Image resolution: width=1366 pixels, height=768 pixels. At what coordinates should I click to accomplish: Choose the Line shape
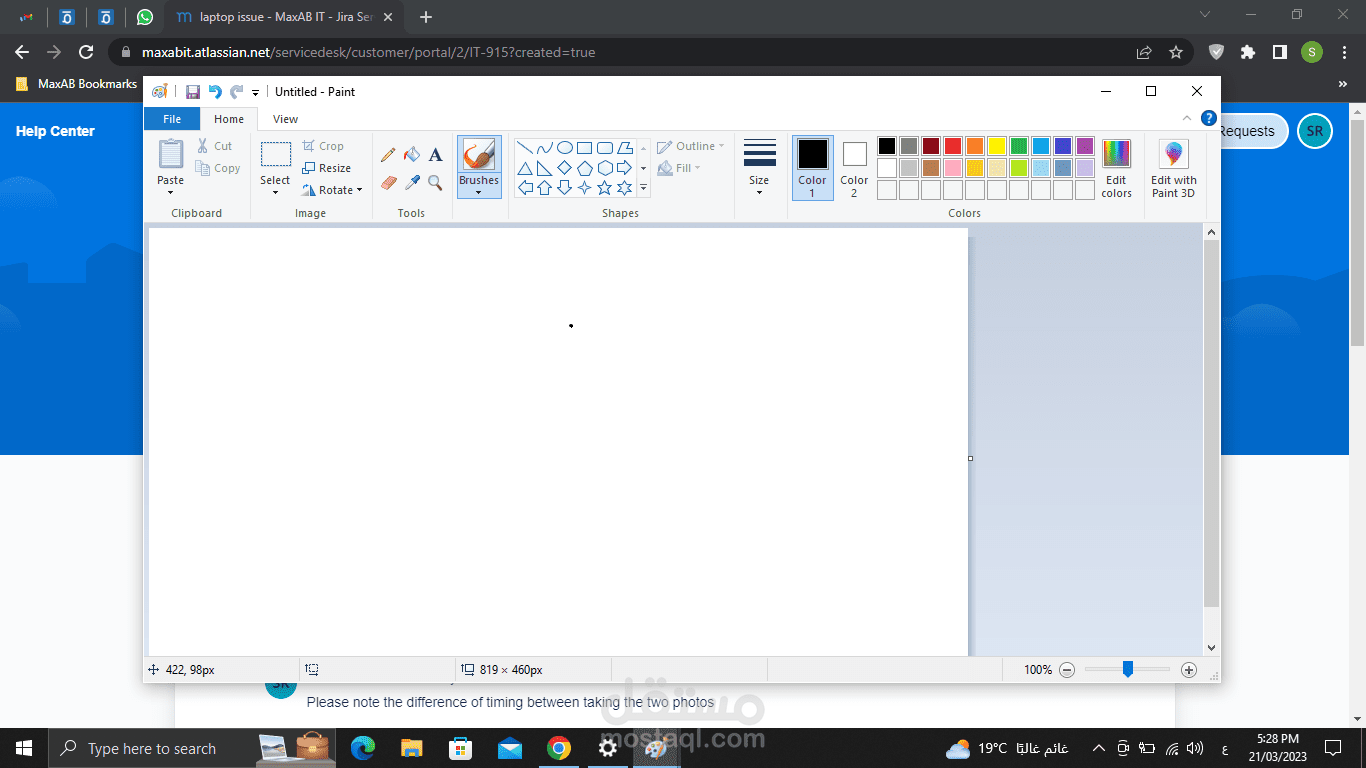(x=525, y=147)
